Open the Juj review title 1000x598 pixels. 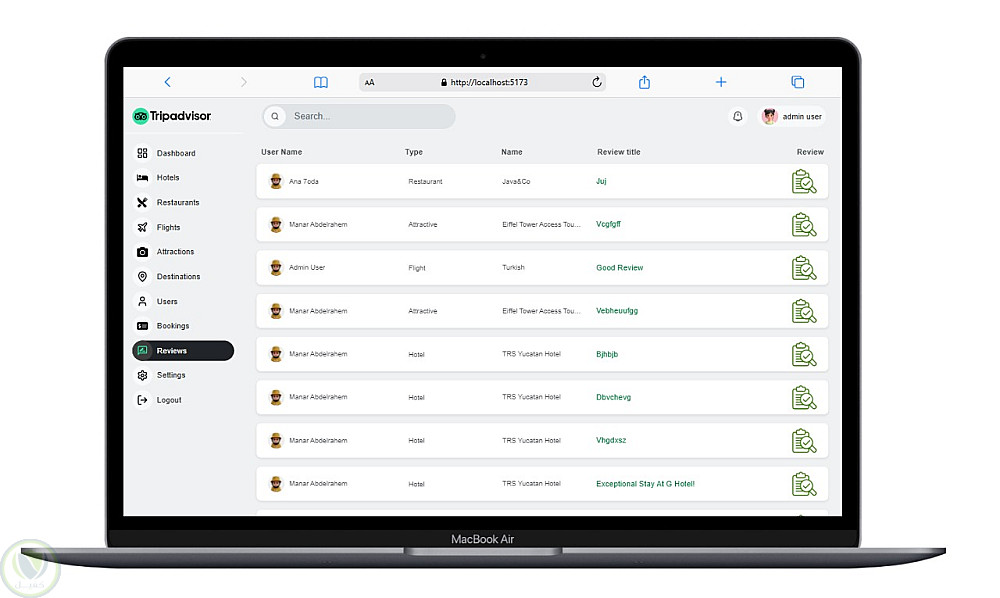click(x=601, y=181)
